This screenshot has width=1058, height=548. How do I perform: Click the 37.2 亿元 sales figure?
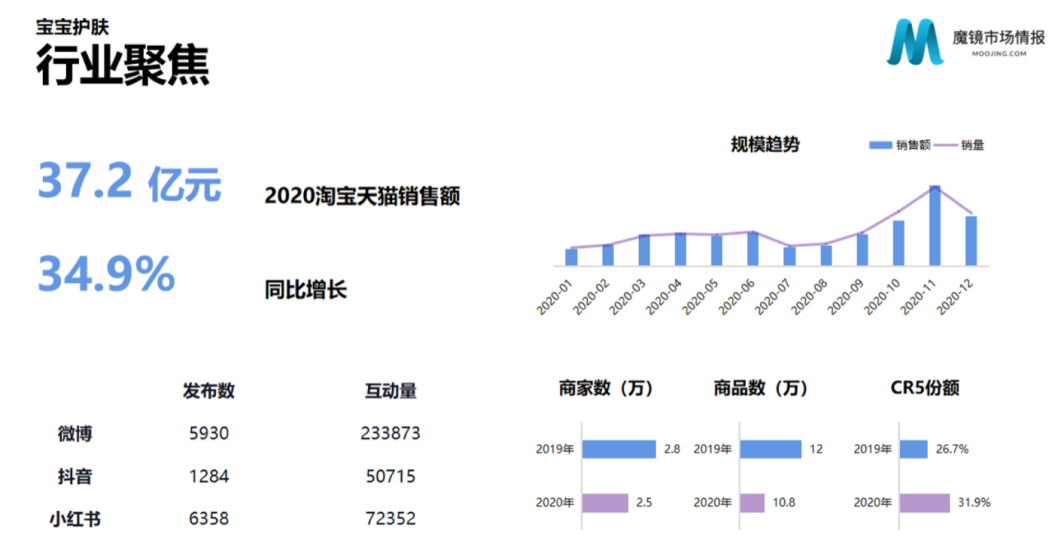click(130, 182)
